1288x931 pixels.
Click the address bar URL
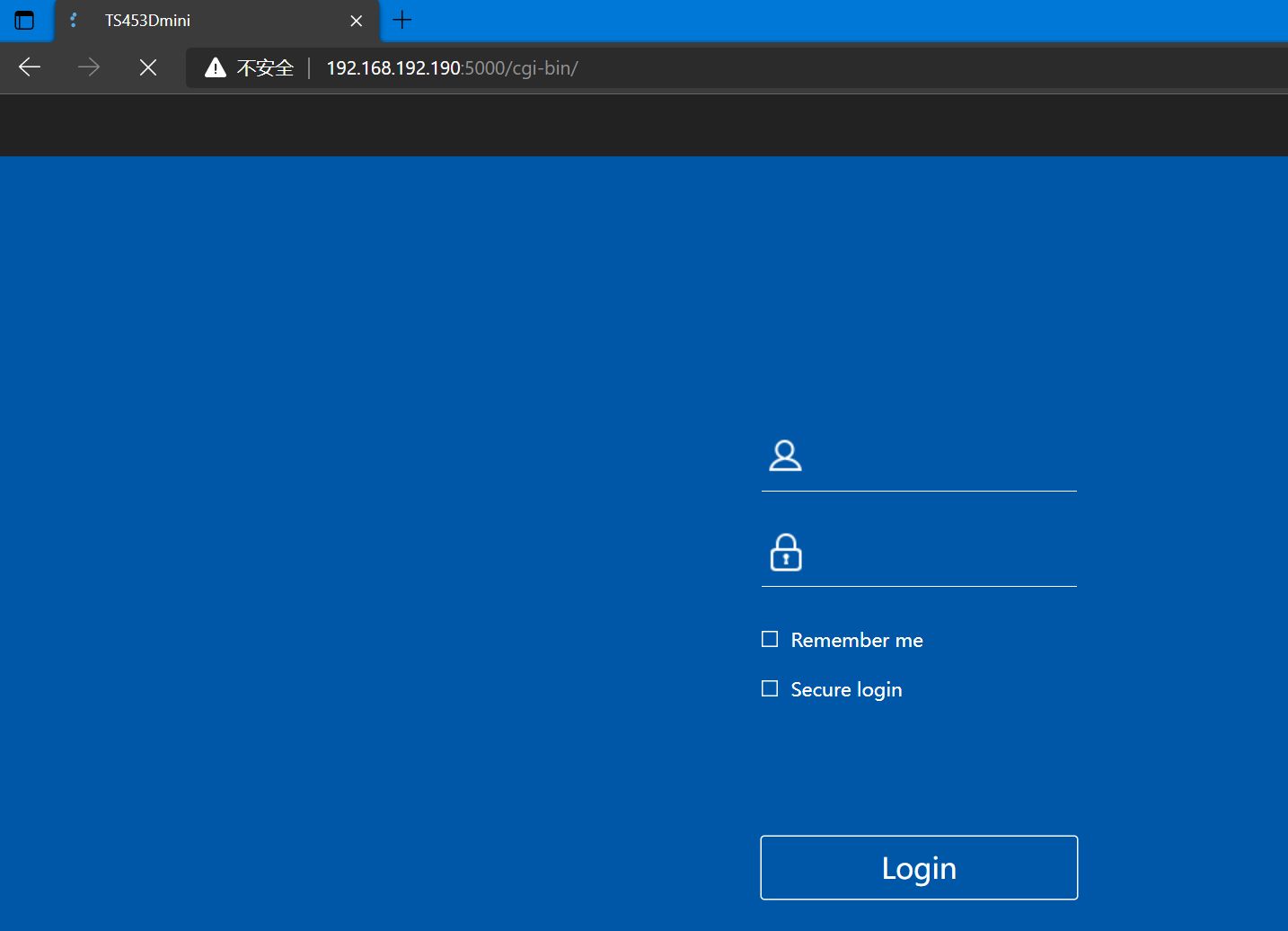[x=452, y=68]
